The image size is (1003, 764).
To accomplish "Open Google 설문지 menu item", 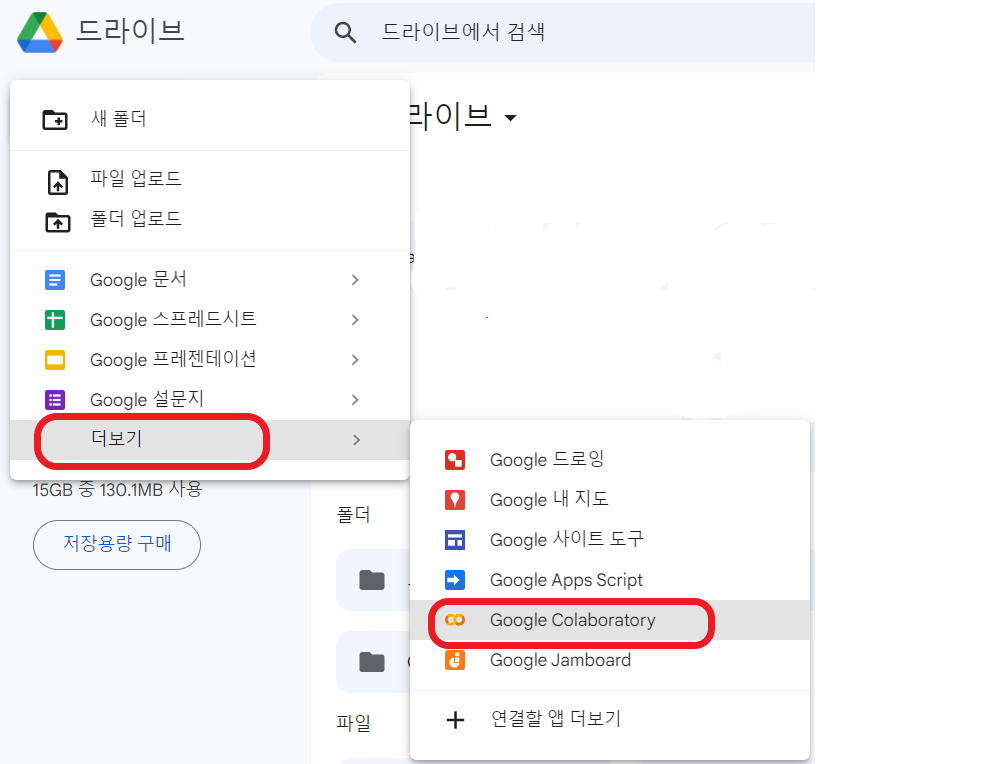I will click(x=210, y=399).
